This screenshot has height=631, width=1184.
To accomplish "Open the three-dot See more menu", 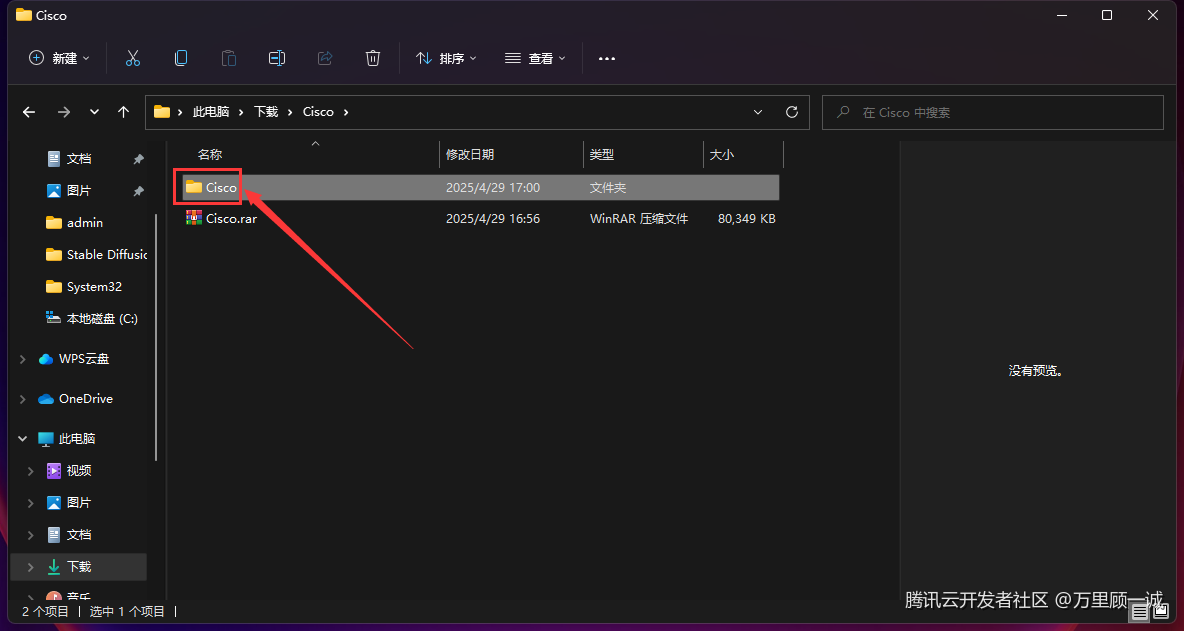I will [x=607, y=58].
